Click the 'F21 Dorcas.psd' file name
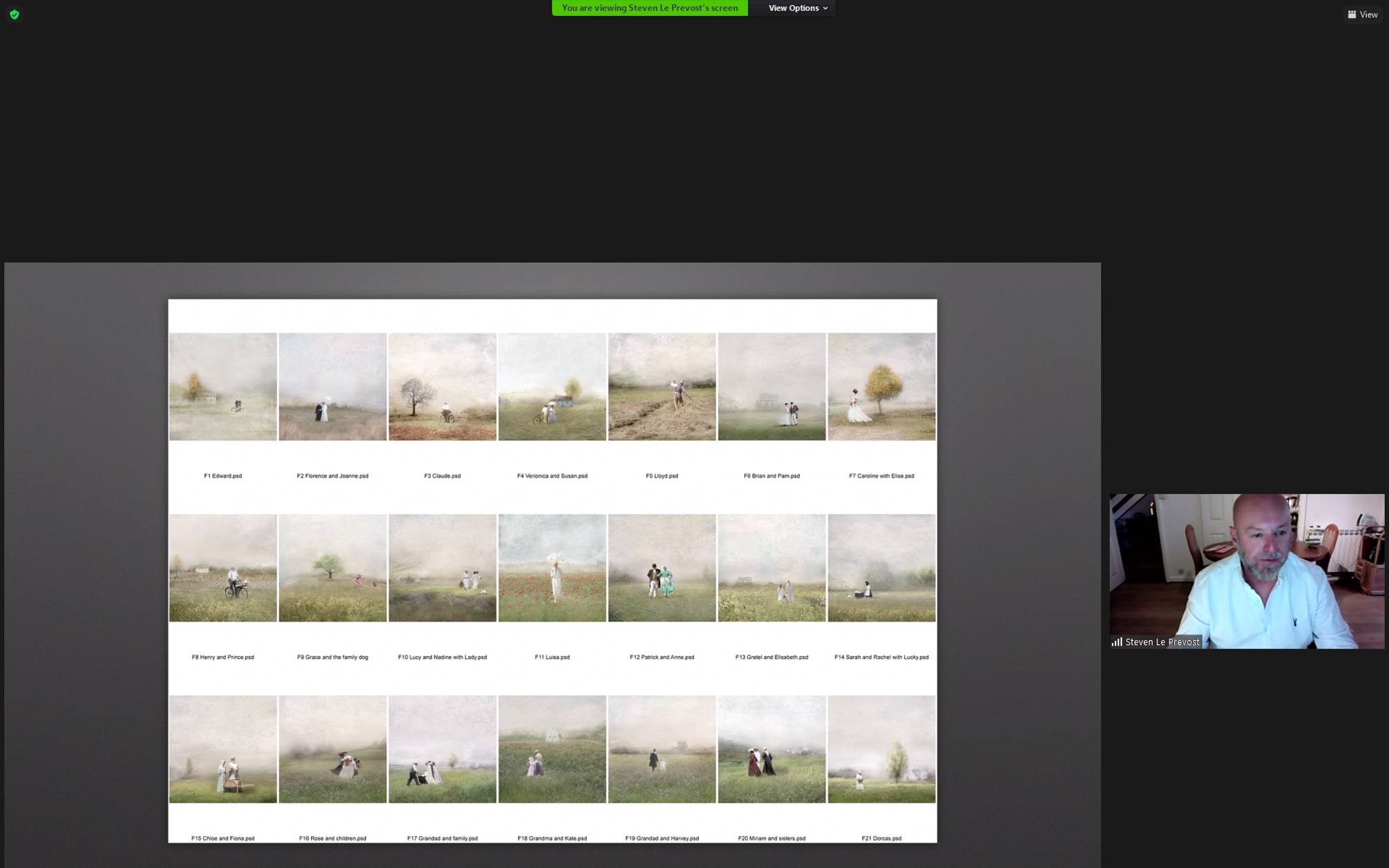Image resolution: width=1389 pixels, height=868 pixels. pyautogui.click(x=881, y=838)
